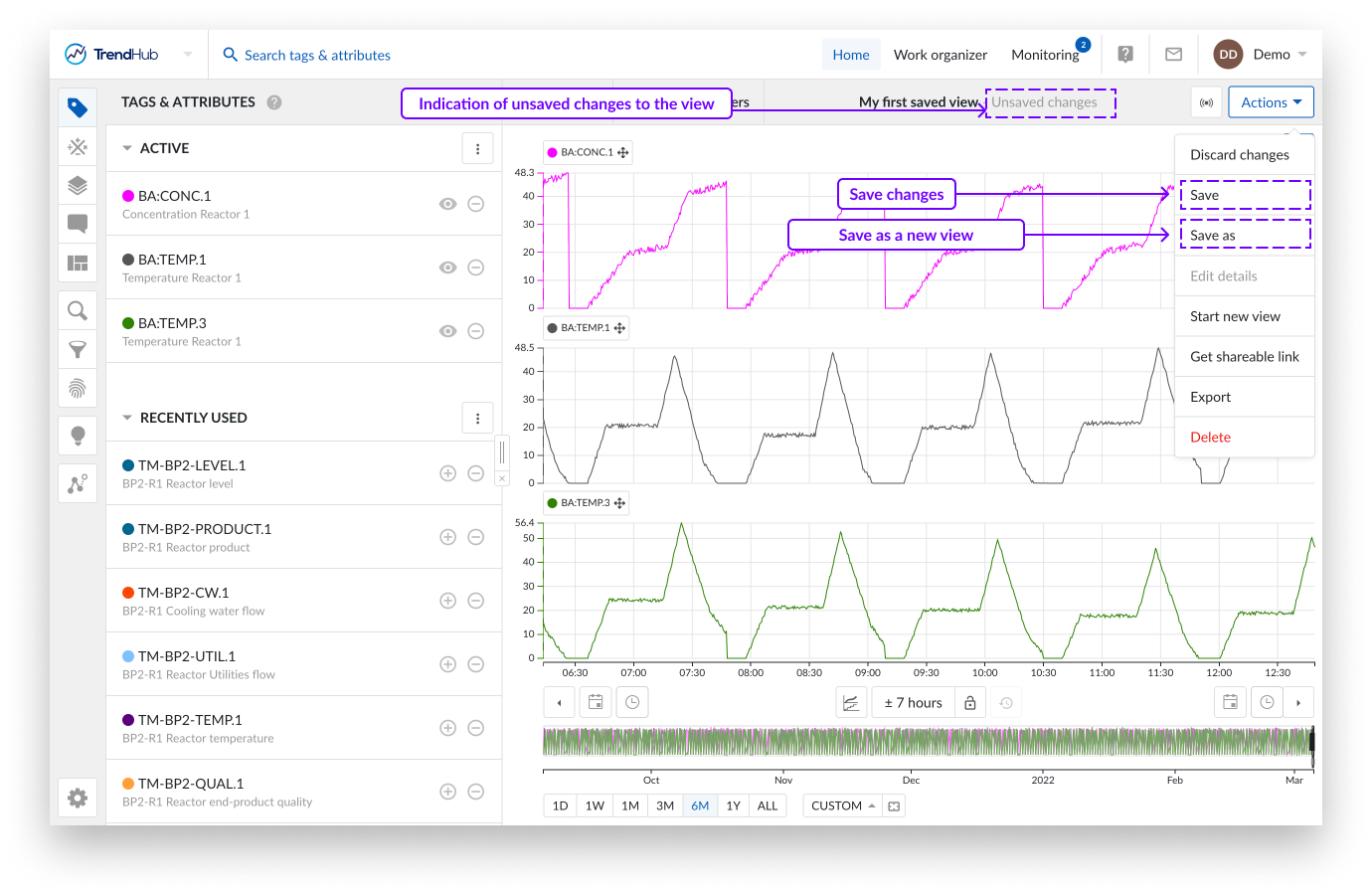Click the lock icon beside 7 hours
Viewport: 1372px width, 895px height.
(x=970, y=703)
